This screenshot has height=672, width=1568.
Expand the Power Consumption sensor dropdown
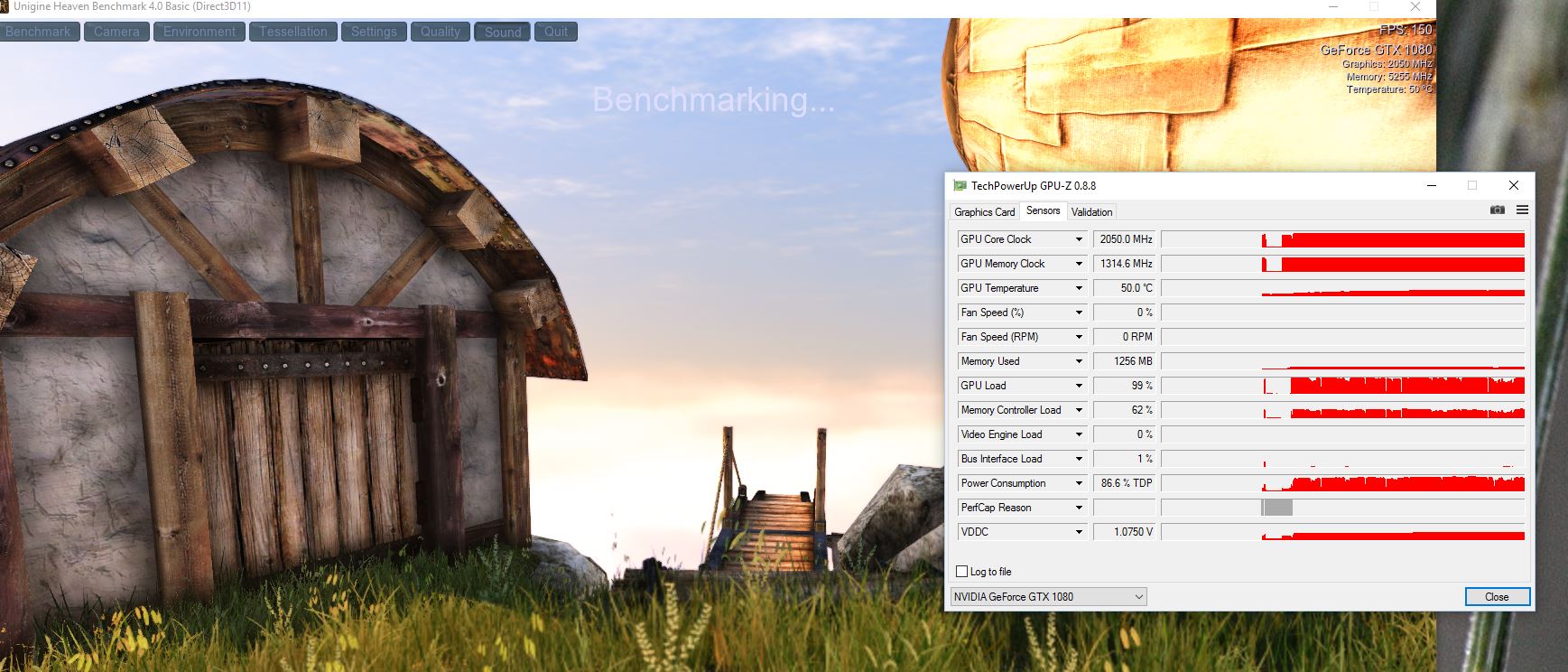(x=1078, y=483)
